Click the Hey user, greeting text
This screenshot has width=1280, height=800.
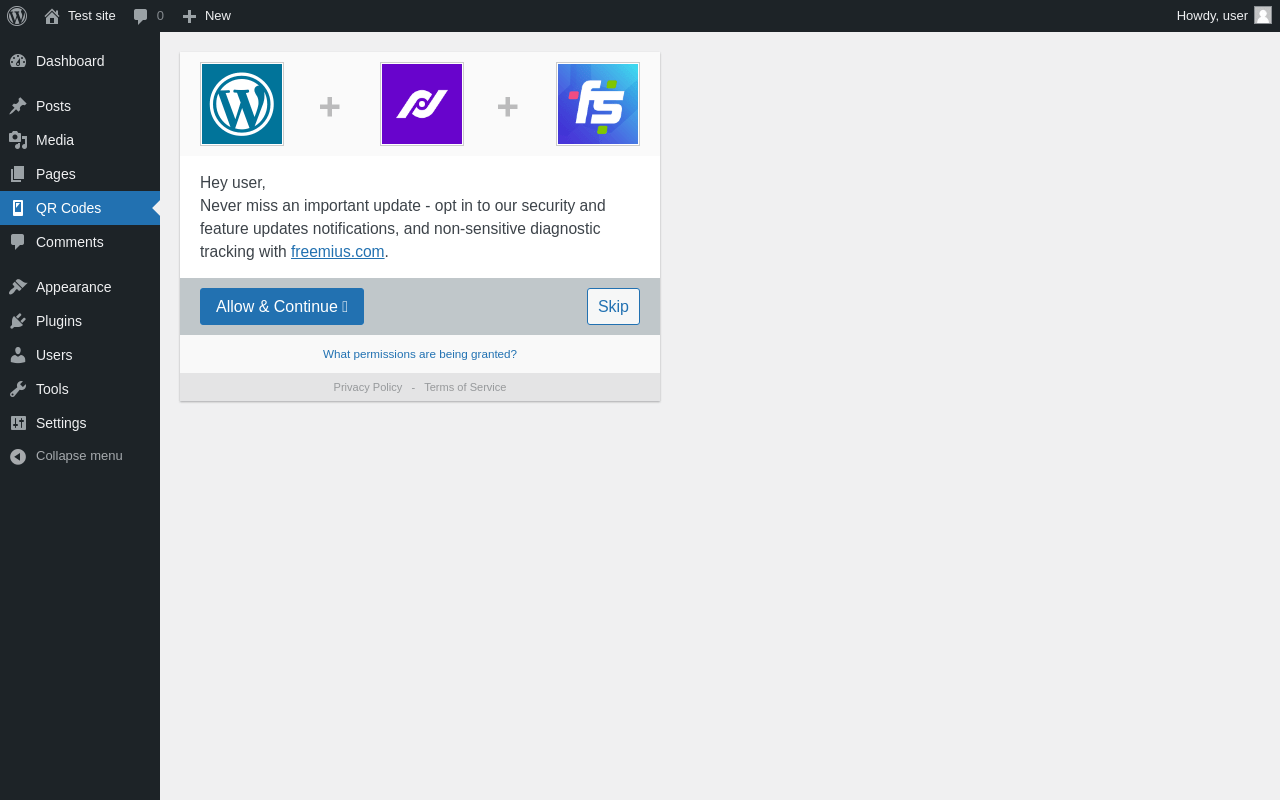pyautogui.click(x=233, y=183)
